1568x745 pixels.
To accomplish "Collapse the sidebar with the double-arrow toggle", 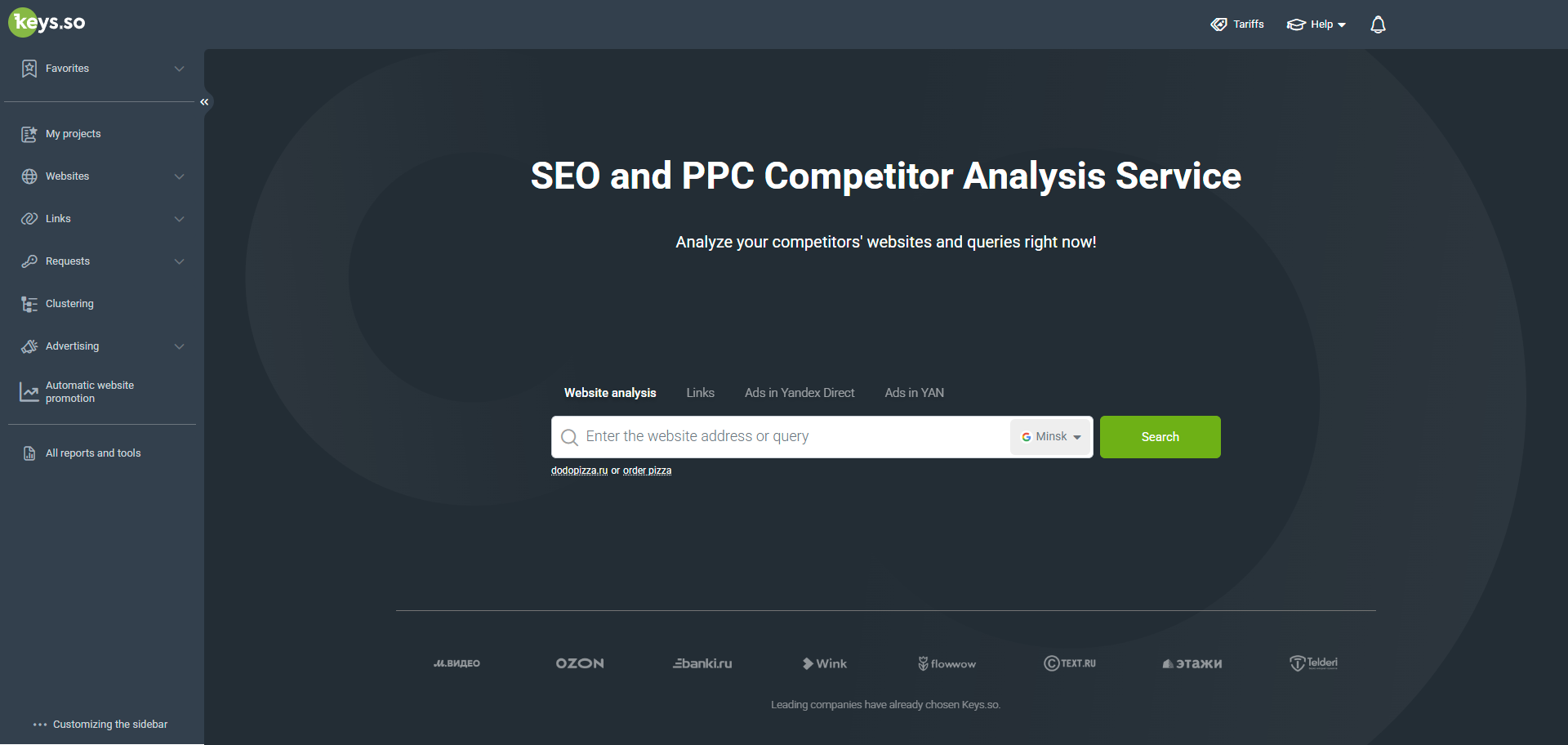I will coord(204,101).
